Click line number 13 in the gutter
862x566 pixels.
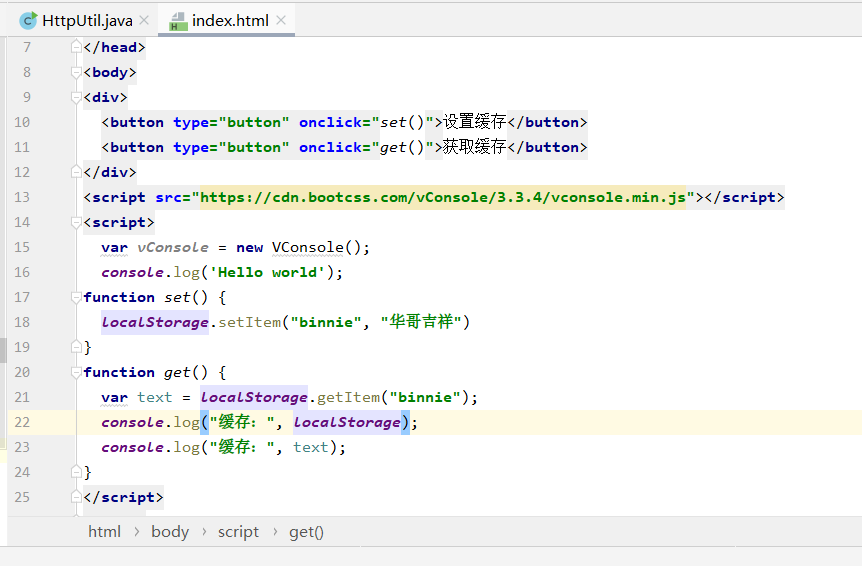click(x=22, y=197)
